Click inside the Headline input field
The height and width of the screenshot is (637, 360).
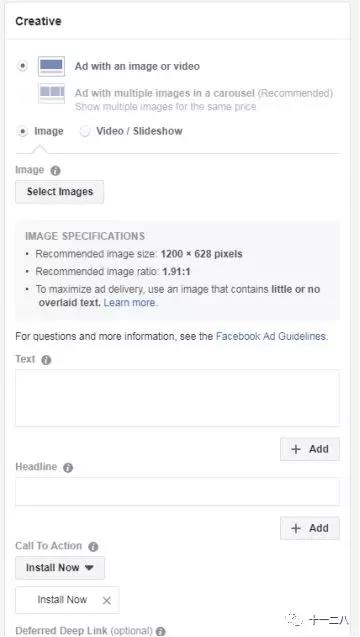[x=177, y=492]
